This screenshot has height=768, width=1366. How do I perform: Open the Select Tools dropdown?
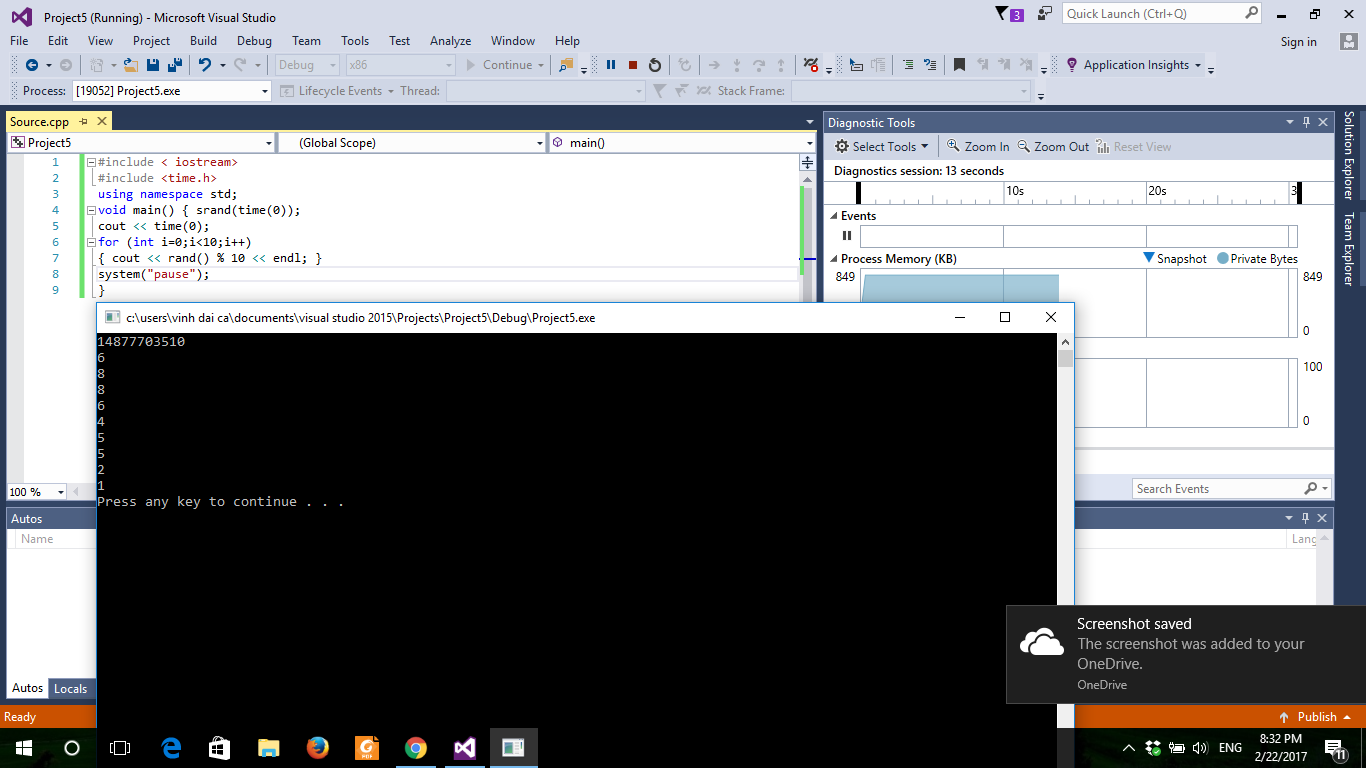[x=882, y=146]
